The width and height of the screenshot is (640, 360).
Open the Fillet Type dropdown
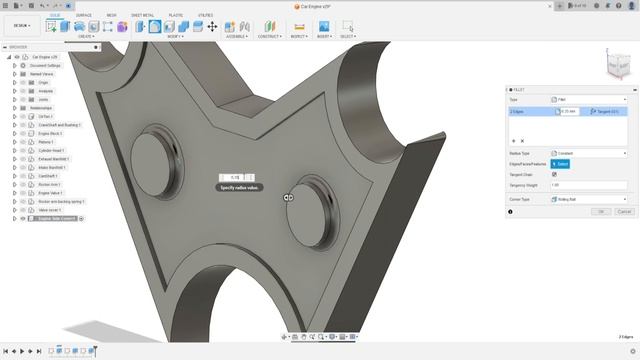(x=589, y=100)
